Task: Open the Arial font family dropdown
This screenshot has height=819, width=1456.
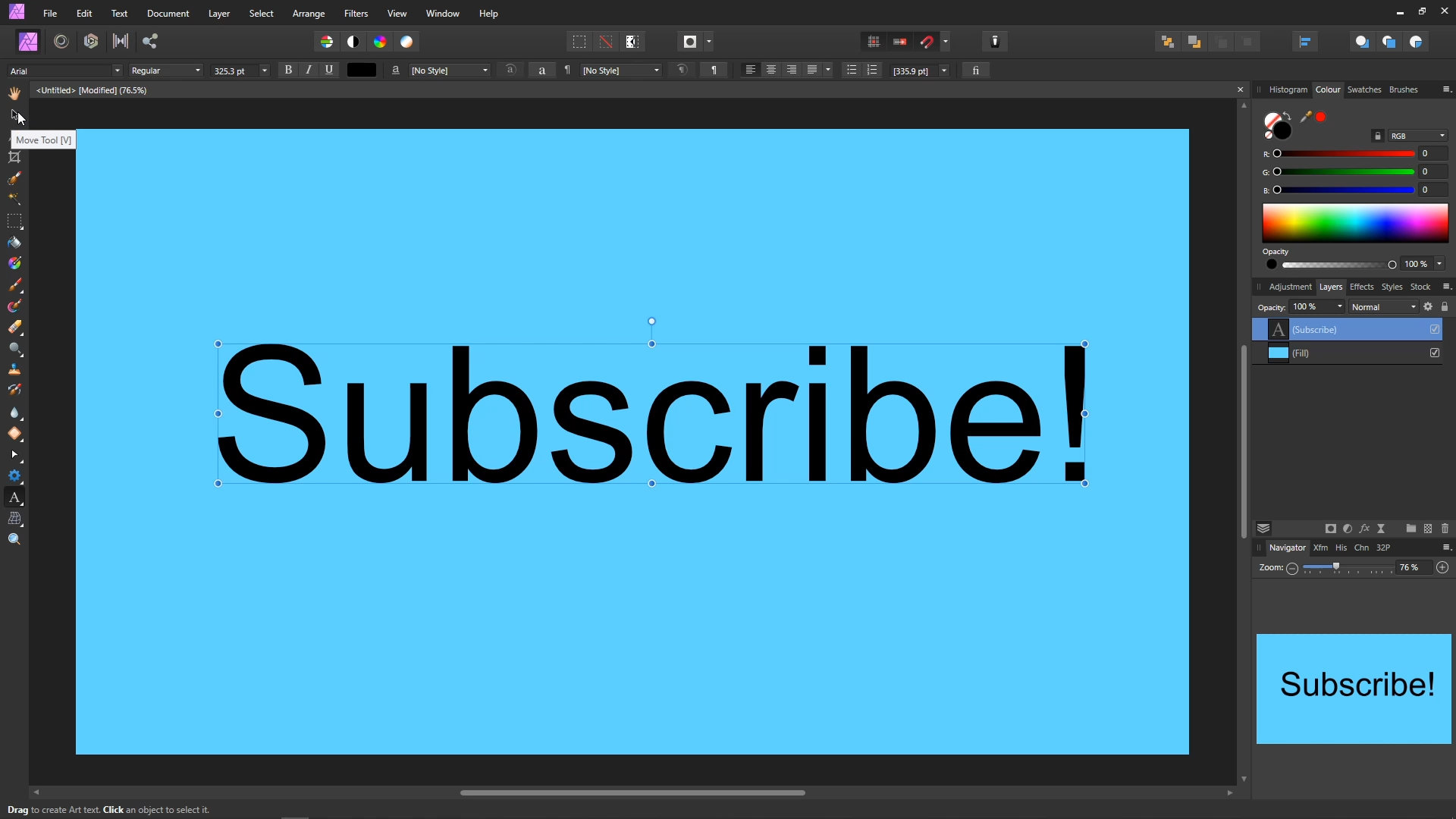Action: tap(65, 71)
